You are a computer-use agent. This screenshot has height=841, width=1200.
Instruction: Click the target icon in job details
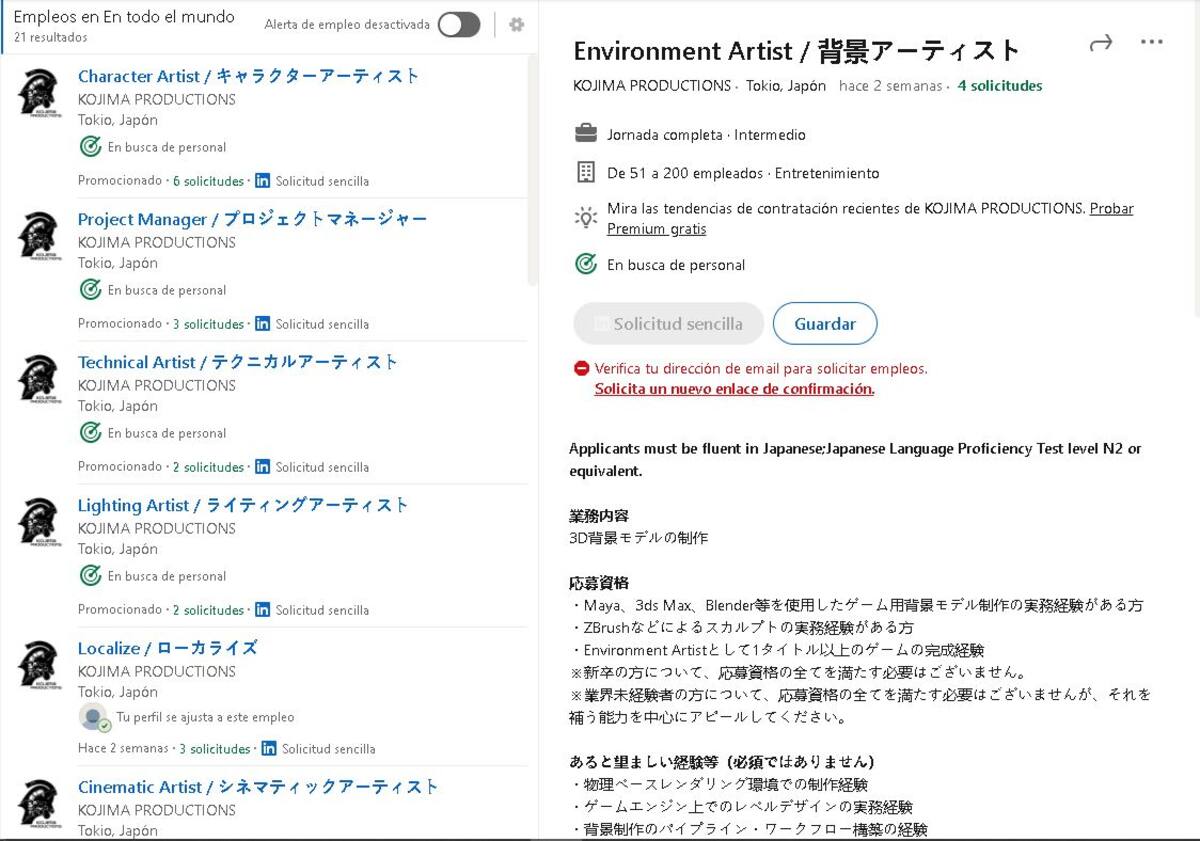pyautogui.click(x=586, y=264)
